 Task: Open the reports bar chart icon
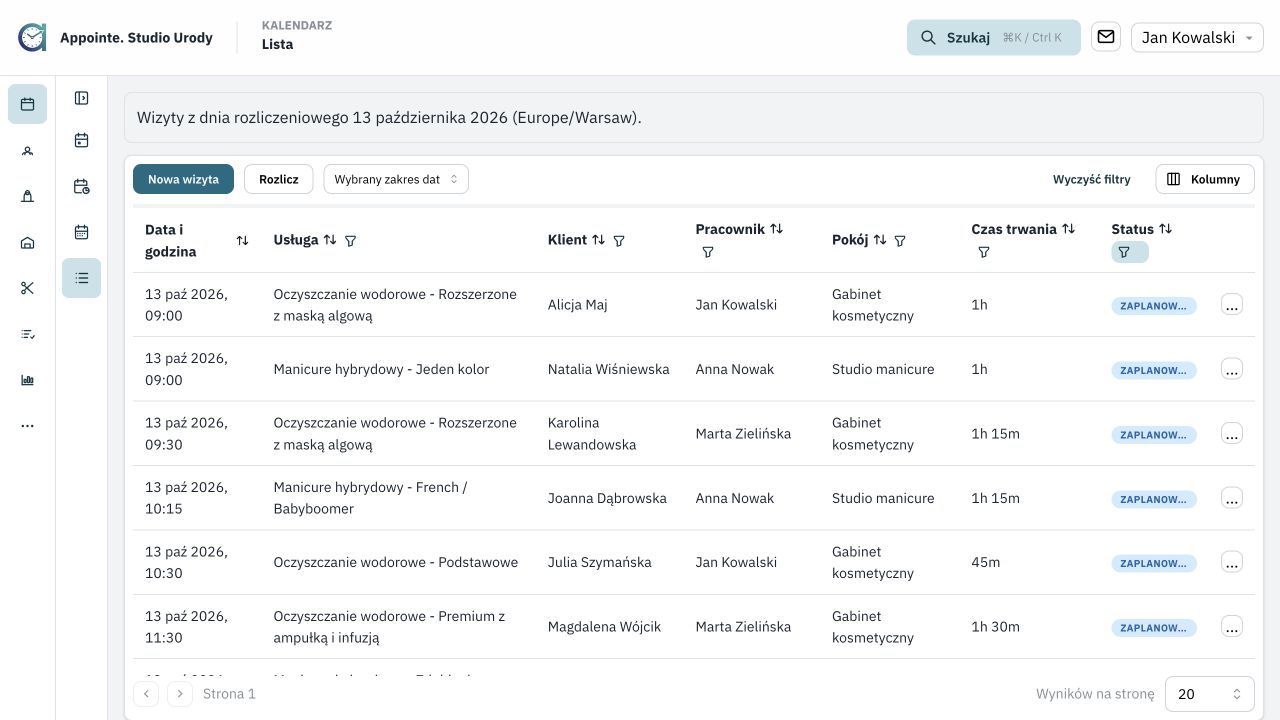(x=27, y=380)
